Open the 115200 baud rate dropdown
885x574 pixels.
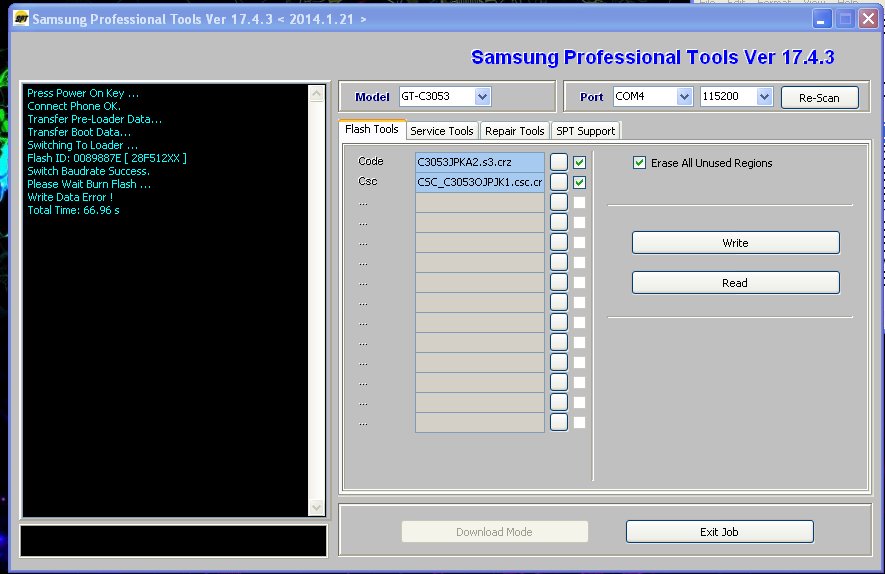coord(764,97)
